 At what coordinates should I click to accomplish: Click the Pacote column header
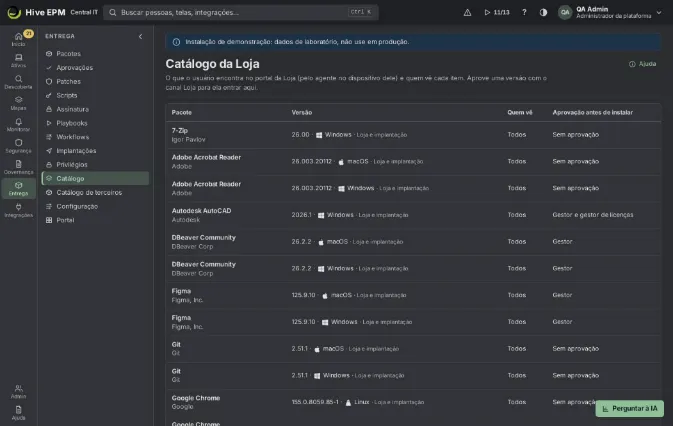click(182, 112)
